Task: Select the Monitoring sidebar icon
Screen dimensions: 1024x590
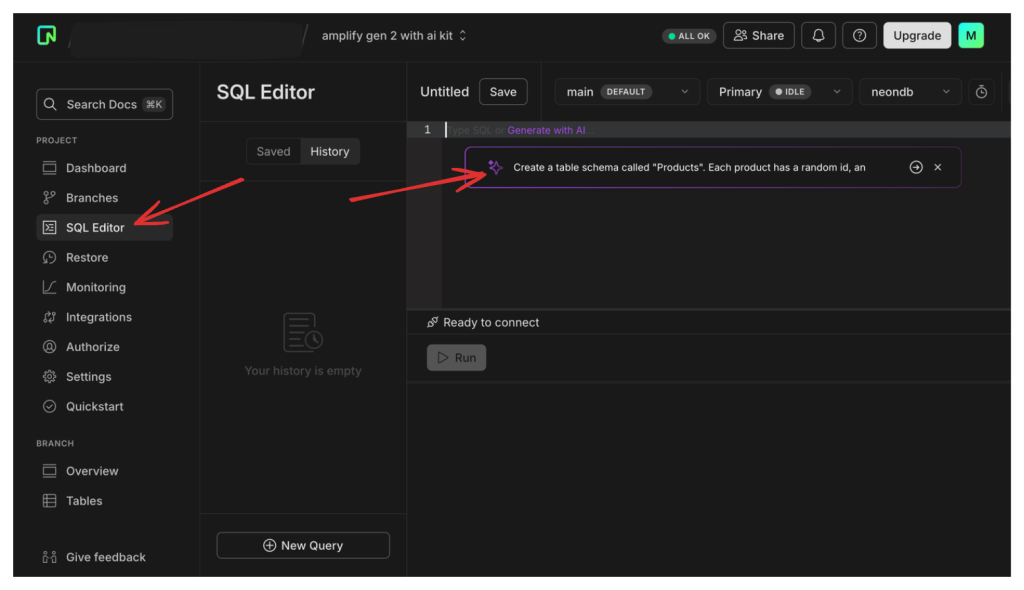Action: (51, 287)
